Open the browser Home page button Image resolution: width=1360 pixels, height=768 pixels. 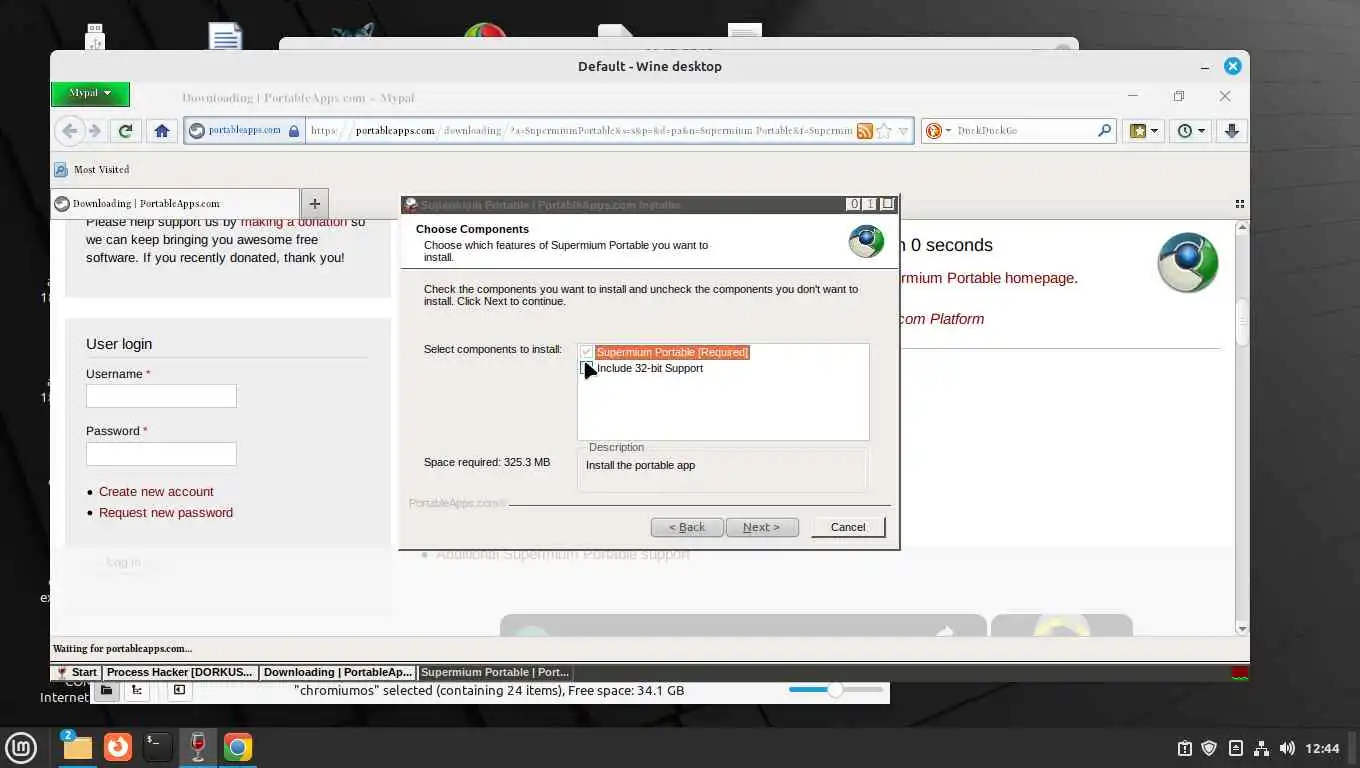click(x=162, y=130)
